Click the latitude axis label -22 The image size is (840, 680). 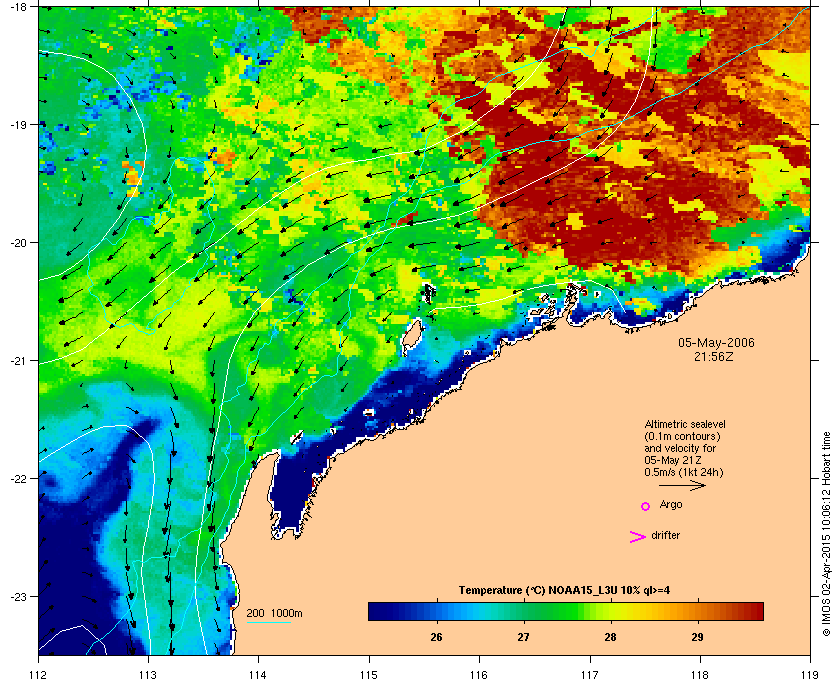tap(18, 479)
